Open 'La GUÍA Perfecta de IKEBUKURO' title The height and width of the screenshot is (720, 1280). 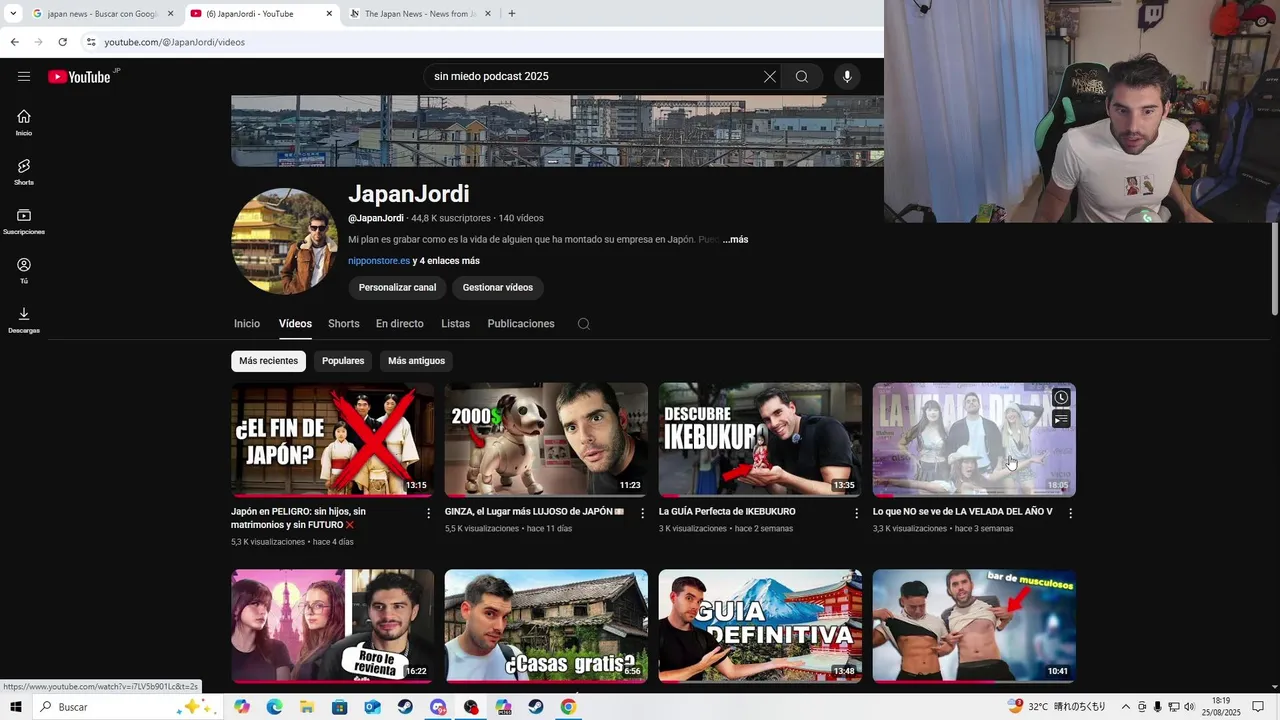[727, 512]
